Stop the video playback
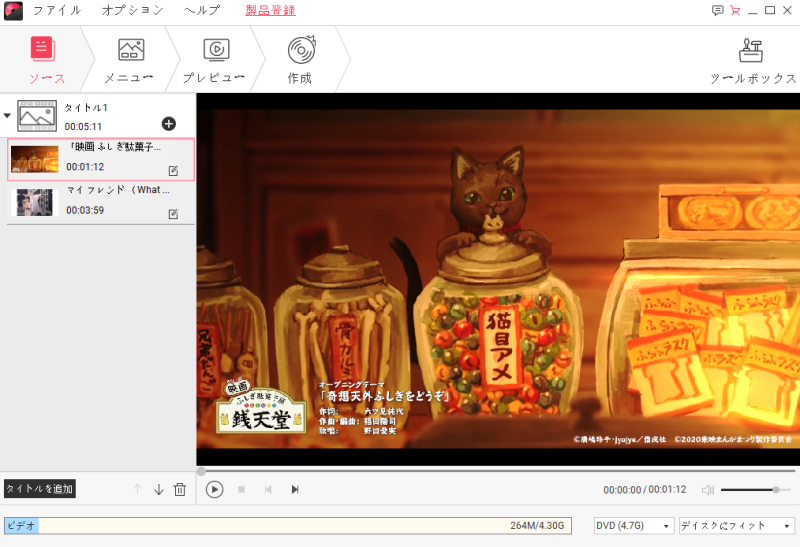Viewport: 800px width, 547px height. click(x=241, y=490)
